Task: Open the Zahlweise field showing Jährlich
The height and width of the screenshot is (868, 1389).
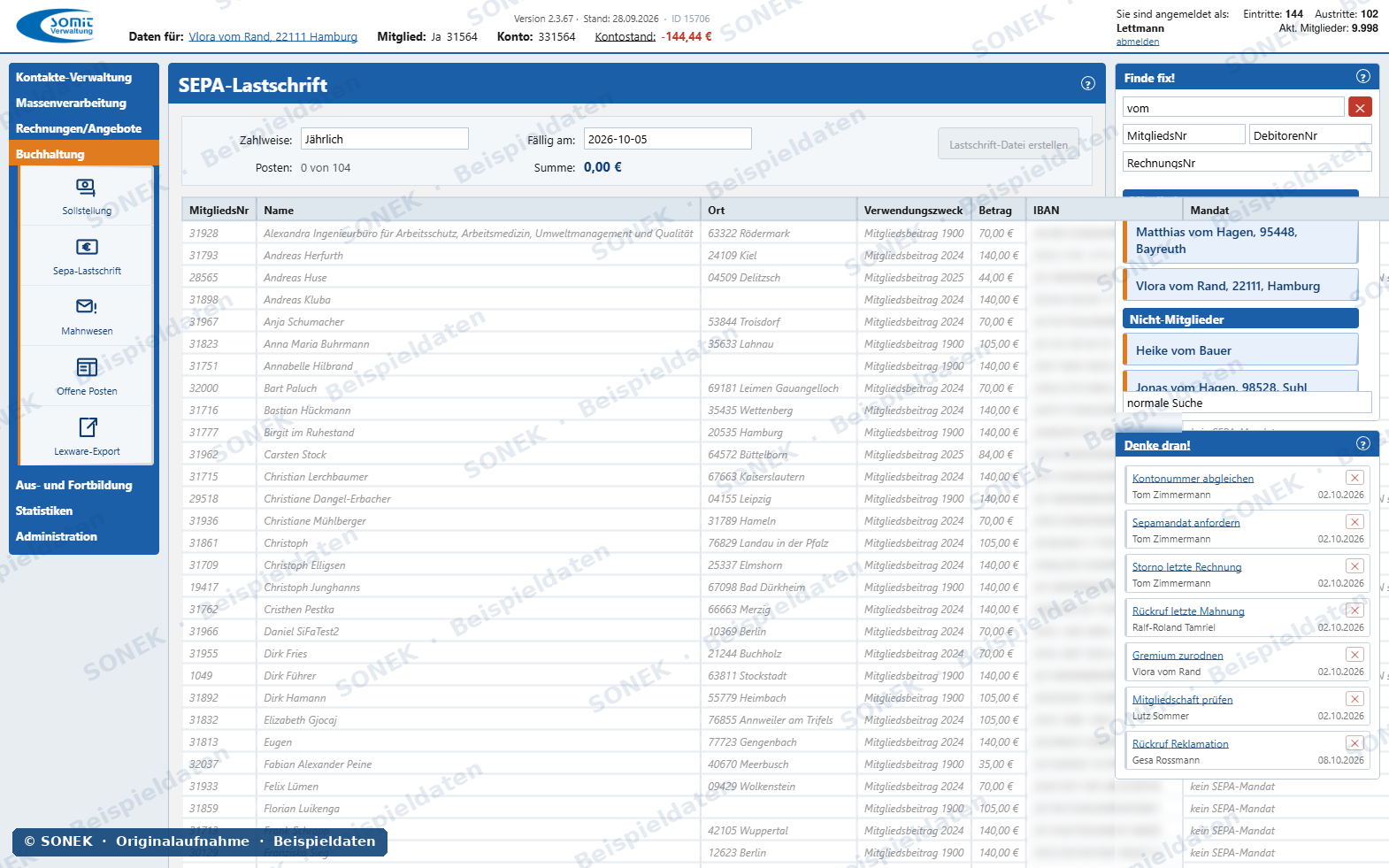Action: coord(385,139)
